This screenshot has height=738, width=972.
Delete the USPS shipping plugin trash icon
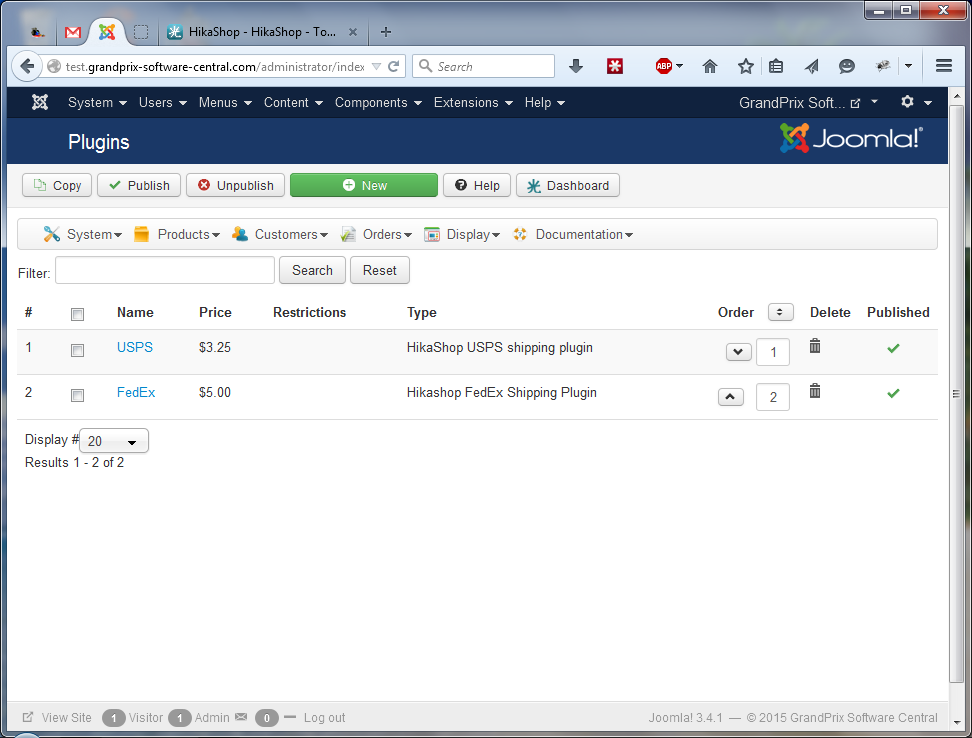(815, 346)
